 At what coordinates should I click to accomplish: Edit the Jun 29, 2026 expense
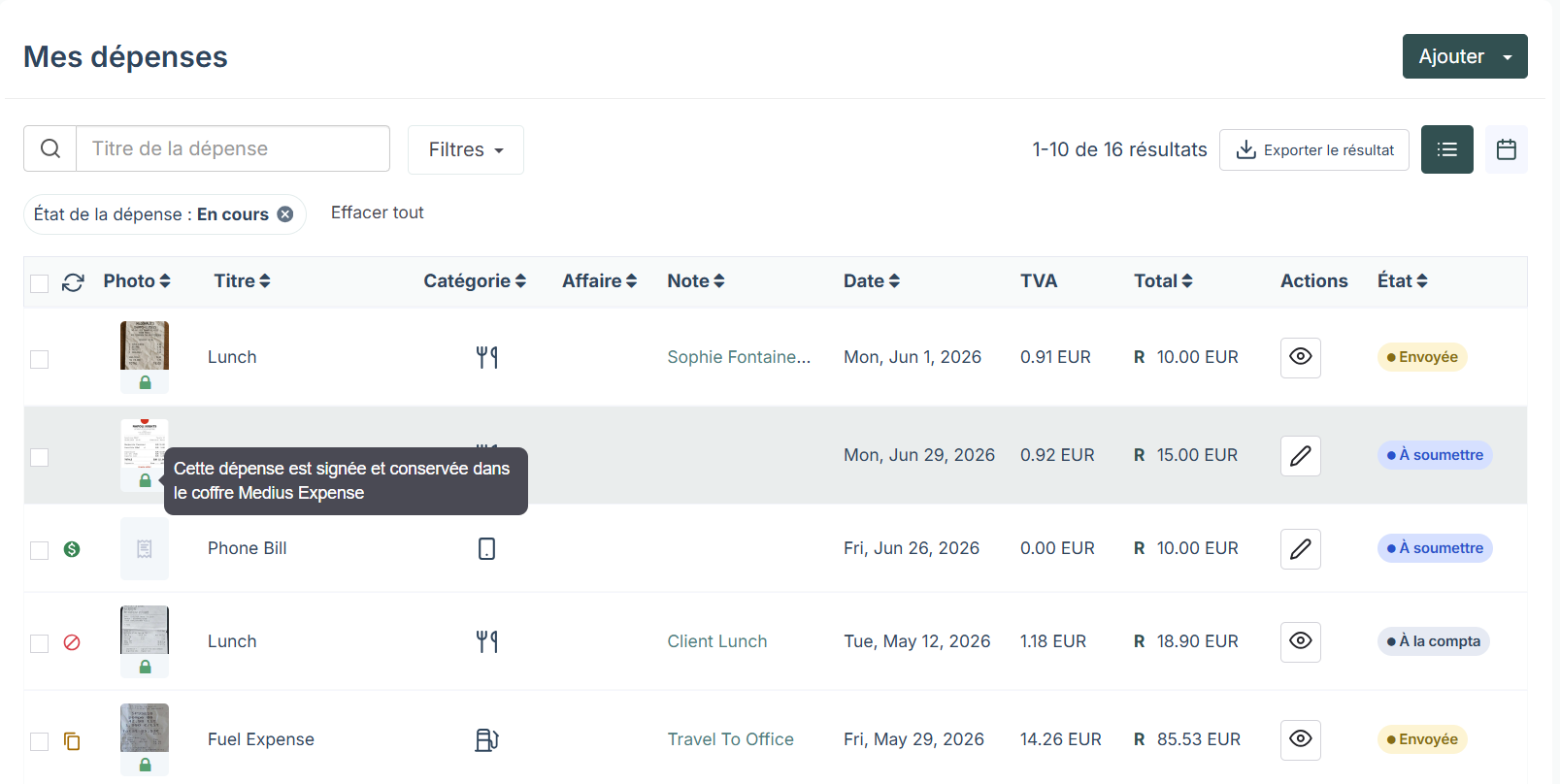pos(1300,455)
